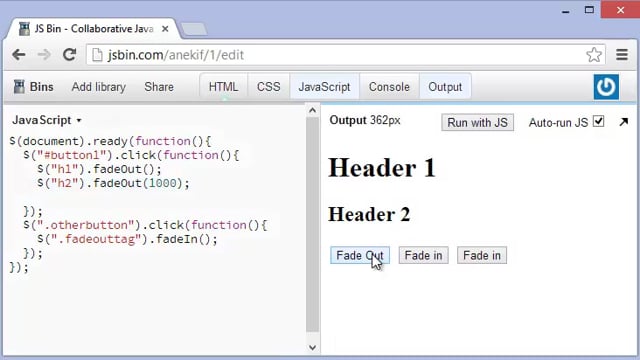Close the JS Bin browser tab
Viewport: 640px width, 360px height.
(165, 29)
